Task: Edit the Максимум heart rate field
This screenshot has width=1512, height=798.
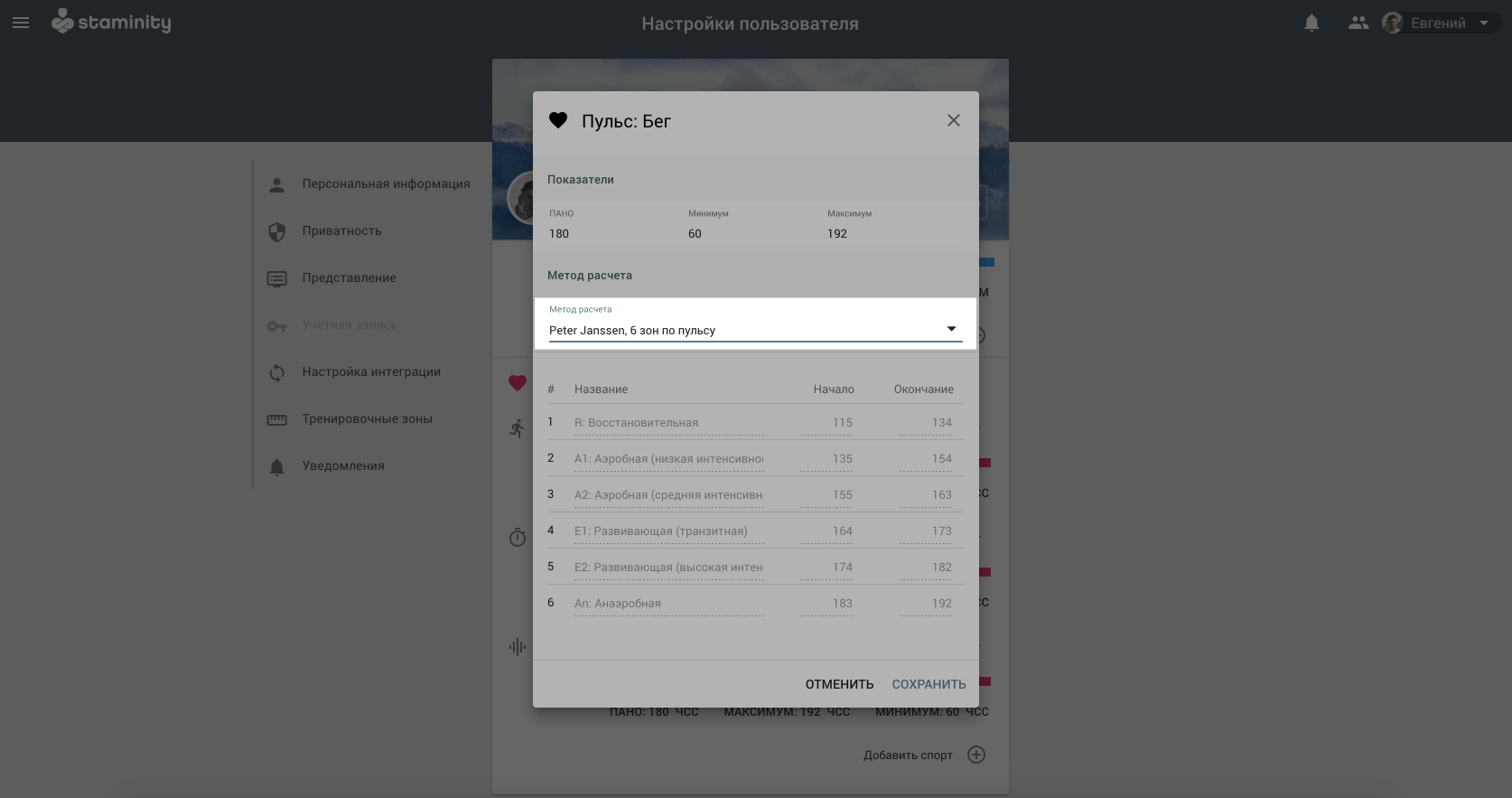Action: click(894, 233)
